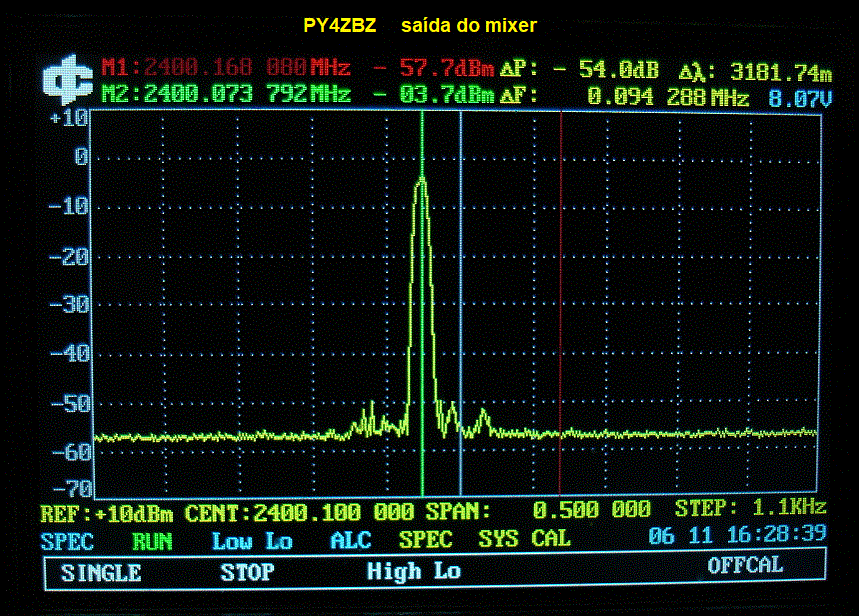This screenshot has width=859, height=616.
Task: Select the SINGLE softkey
Action: point(101,573)
